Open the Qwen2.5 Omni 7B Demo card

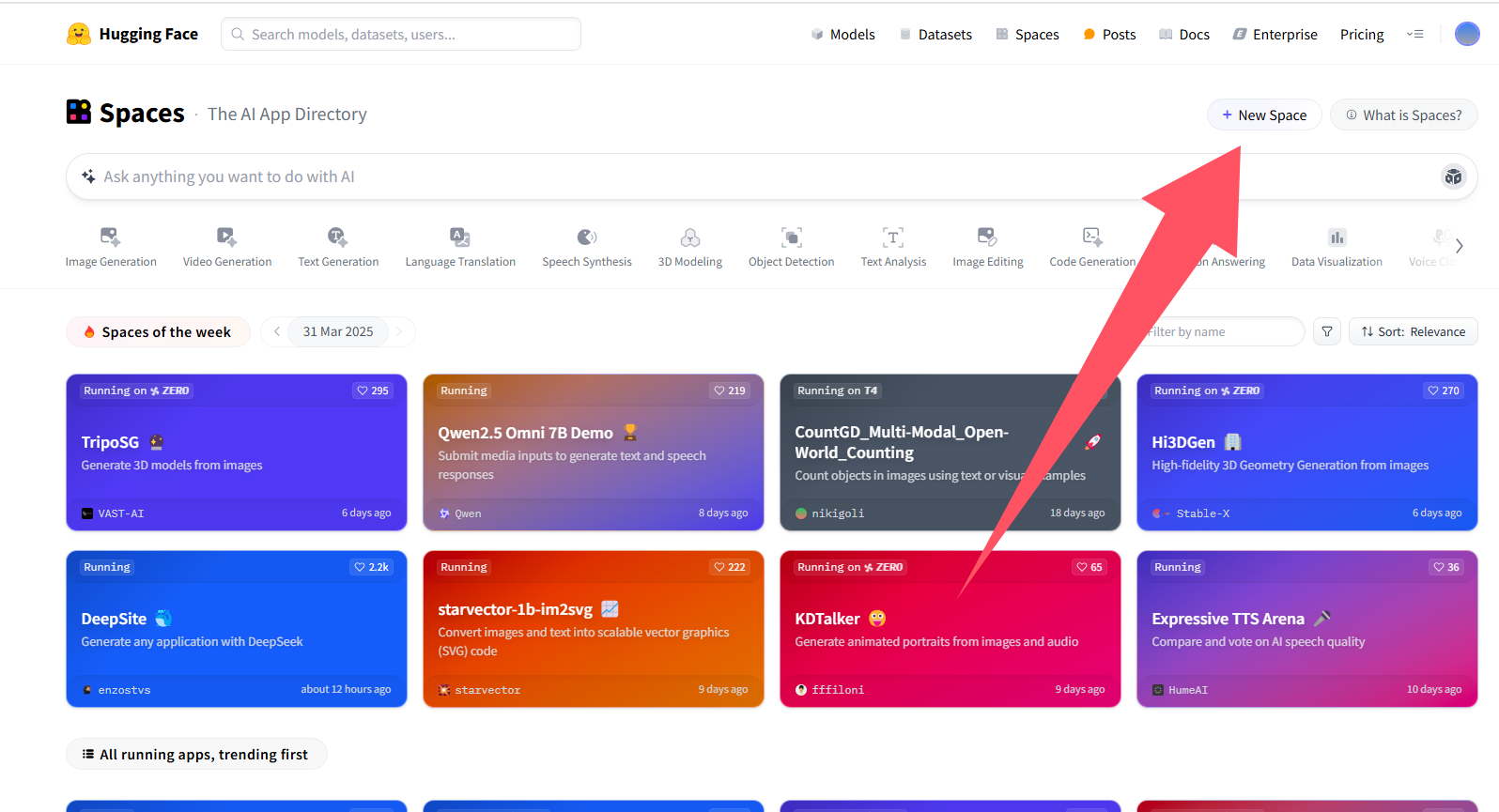click(594, 452)
